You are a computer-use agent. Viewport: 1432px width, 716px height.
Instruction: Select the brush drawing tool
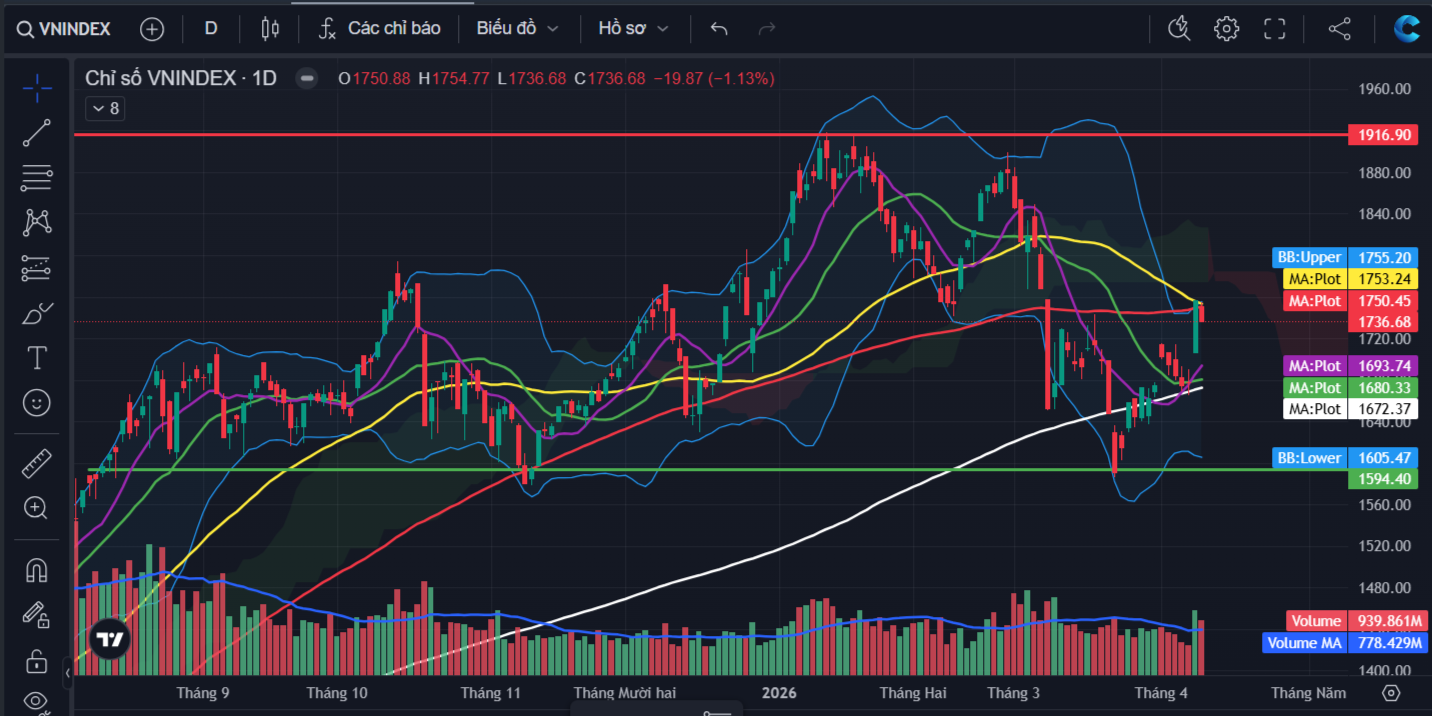tap(37, 314)
